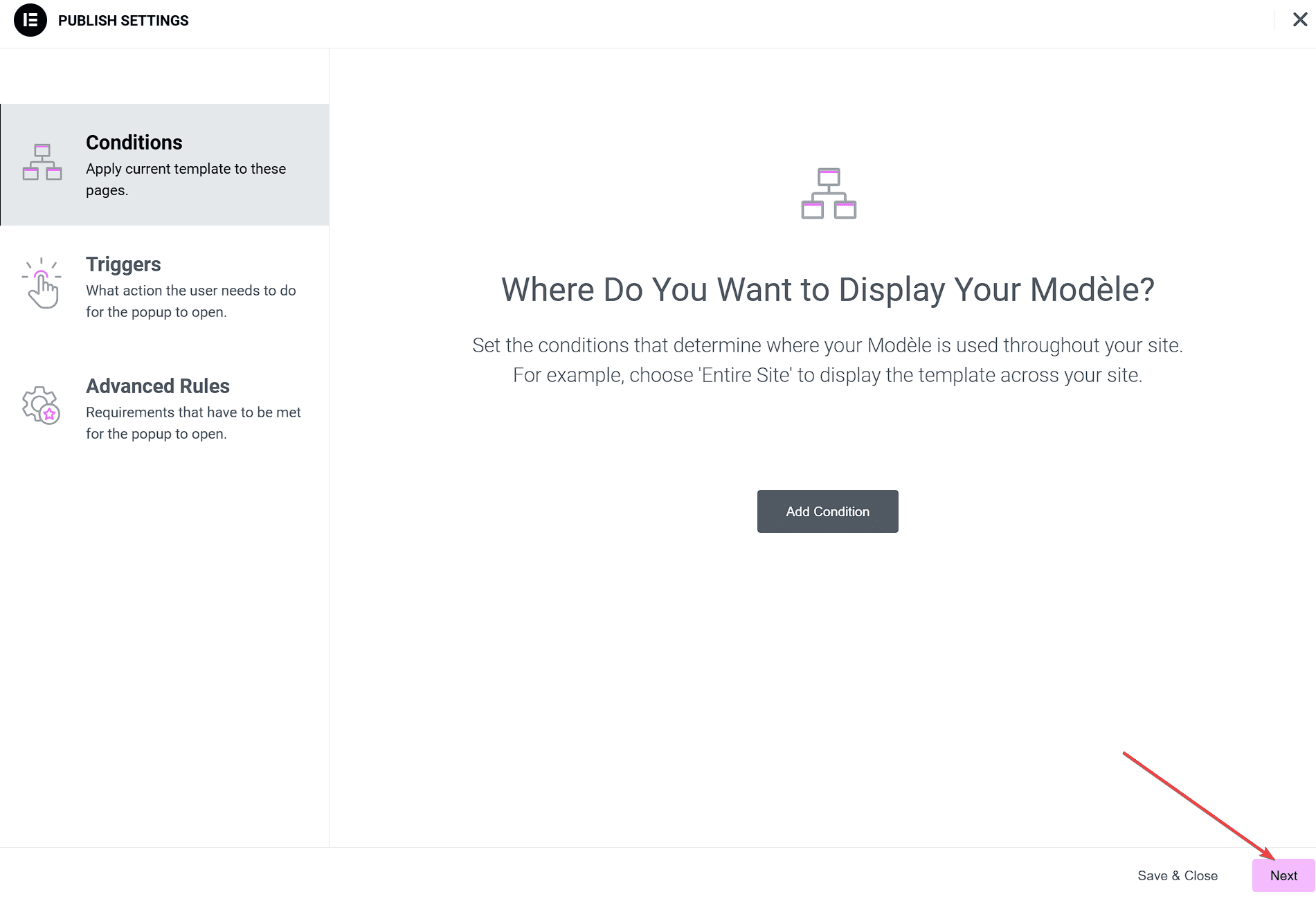The width and height of the screenshot is (1316, 901).
Task: Click the Advanced Rules gear icon
Action: pyautogui.click(x=42, y=406)
